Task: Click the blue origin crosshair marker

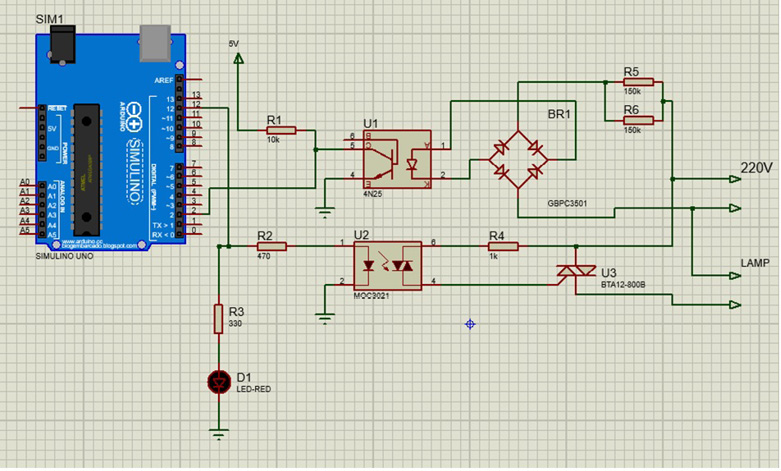Action: click(x=469, y=323)
